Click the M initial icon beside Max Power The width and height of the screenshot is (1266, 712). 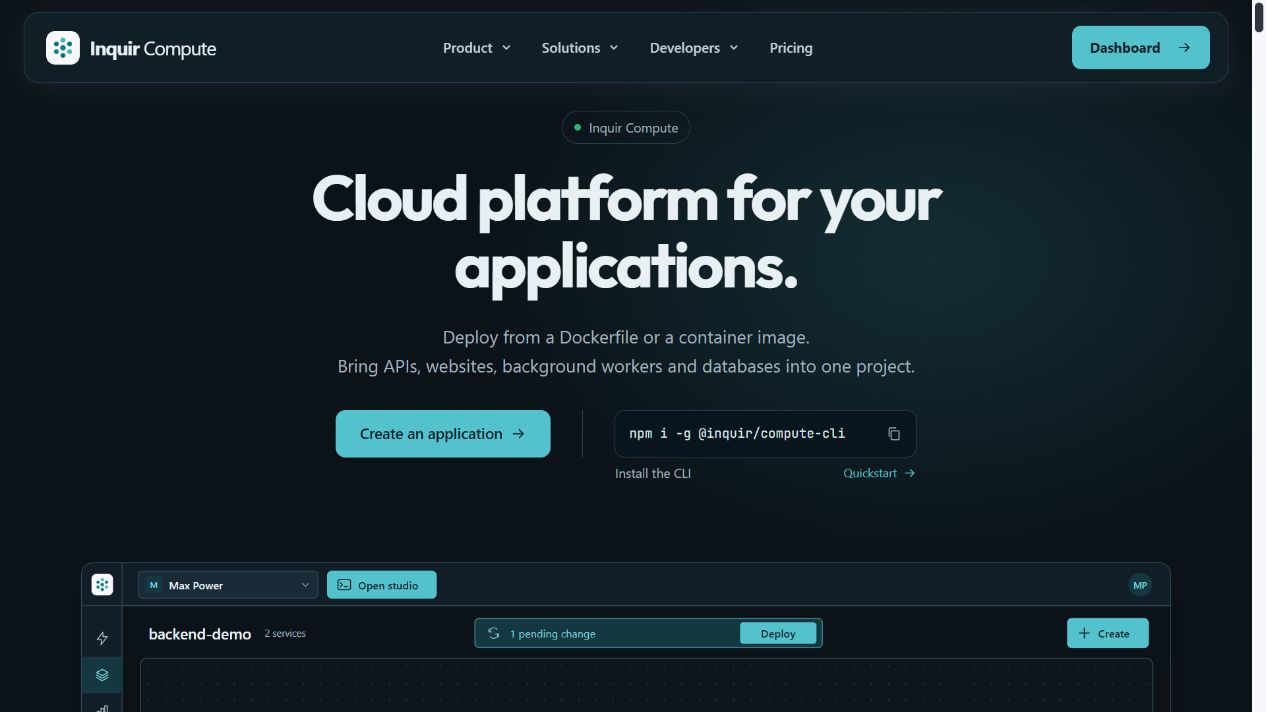point(154,585)
